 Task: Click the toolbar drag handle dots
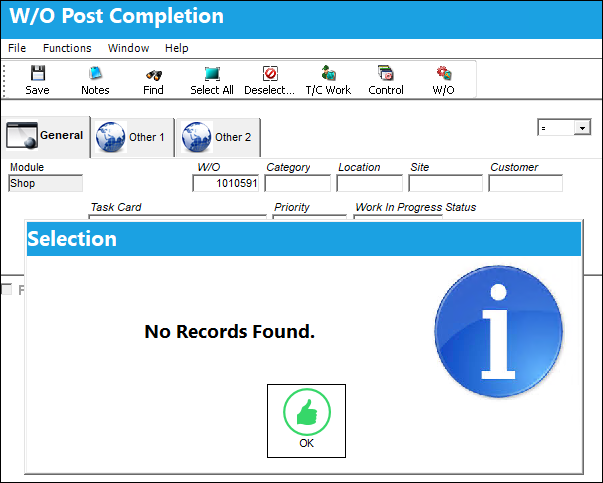click(x=4, y=80)
